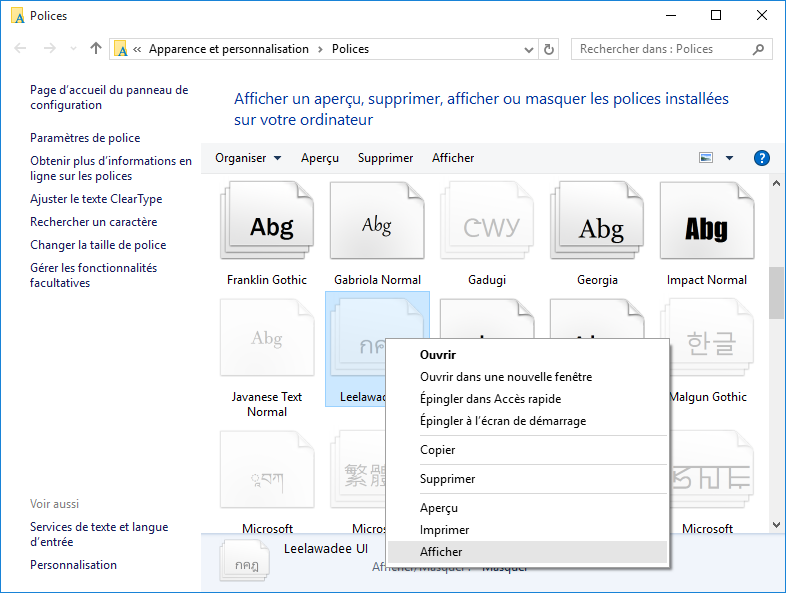This screenshot has height=593, width=786.
Task: Click the Polices folder icon in address bar
Action: (121, 49)
